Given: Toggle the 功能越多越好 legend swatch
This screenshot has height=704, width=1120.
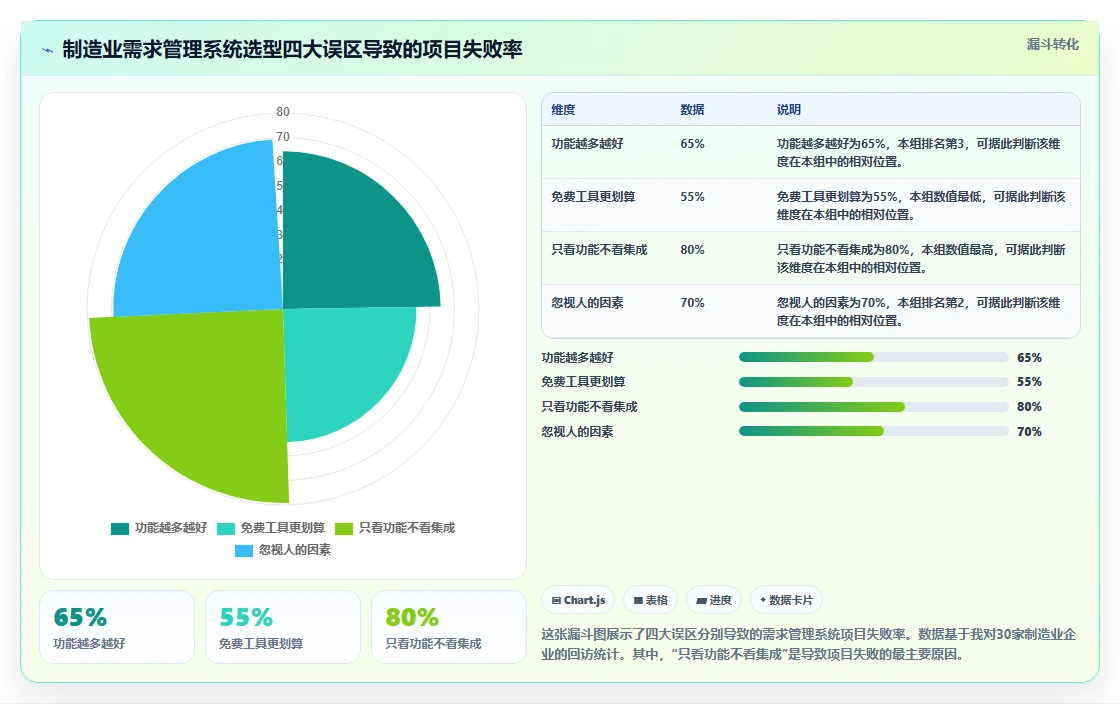Looking at the screenshot, I should (x=120, y=528).
